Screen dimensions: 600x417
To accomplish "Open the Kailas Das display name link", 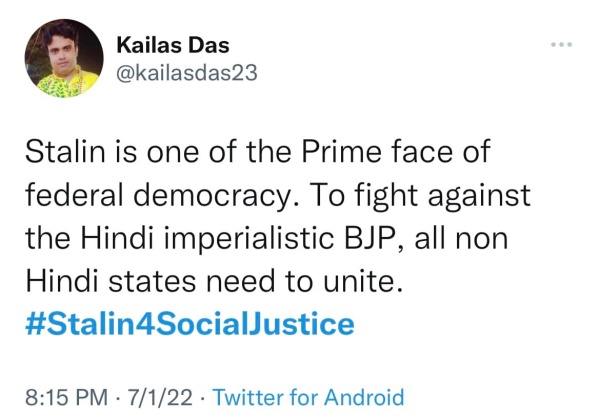I will [172, 43].
